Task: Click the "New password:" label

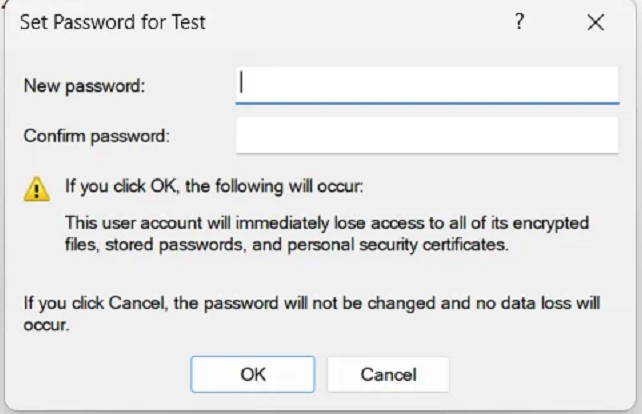Action: (x=84, y=86)
